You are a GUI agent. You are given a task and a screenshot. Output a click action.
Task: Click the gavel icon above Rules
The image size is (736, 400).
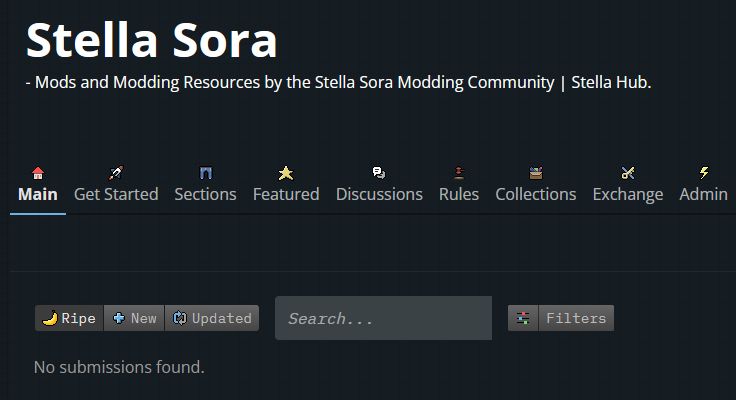pyautogui.click(x=459, y=173)
